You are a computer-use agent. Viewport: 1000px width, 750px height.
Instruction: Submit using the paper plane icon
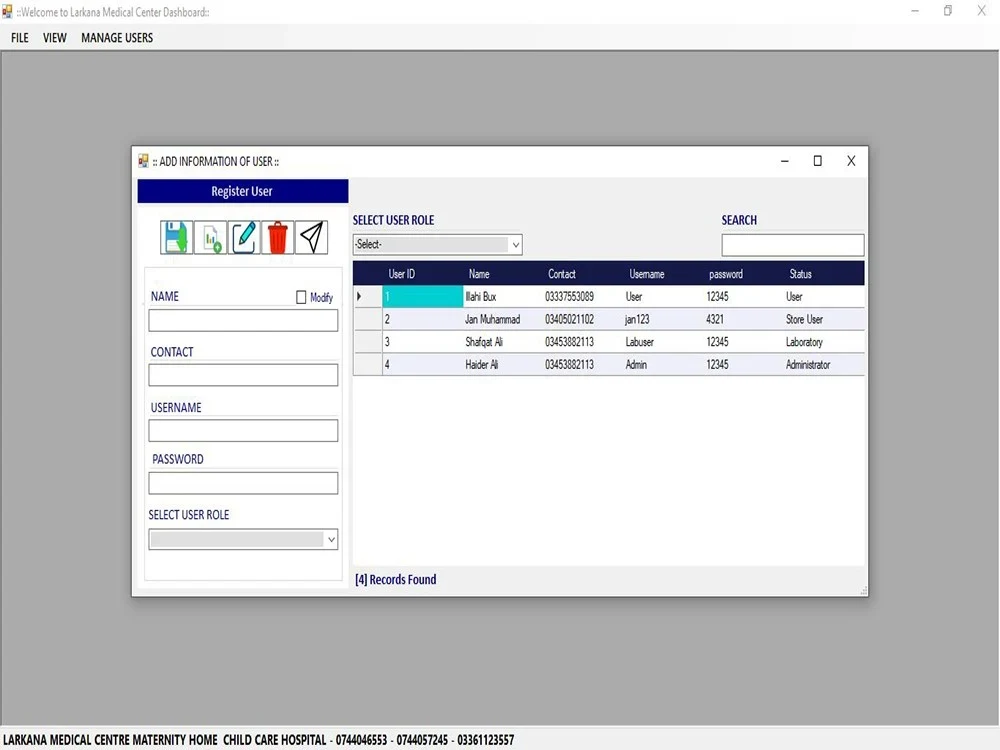pyautogui.click(x=311, y=237)
